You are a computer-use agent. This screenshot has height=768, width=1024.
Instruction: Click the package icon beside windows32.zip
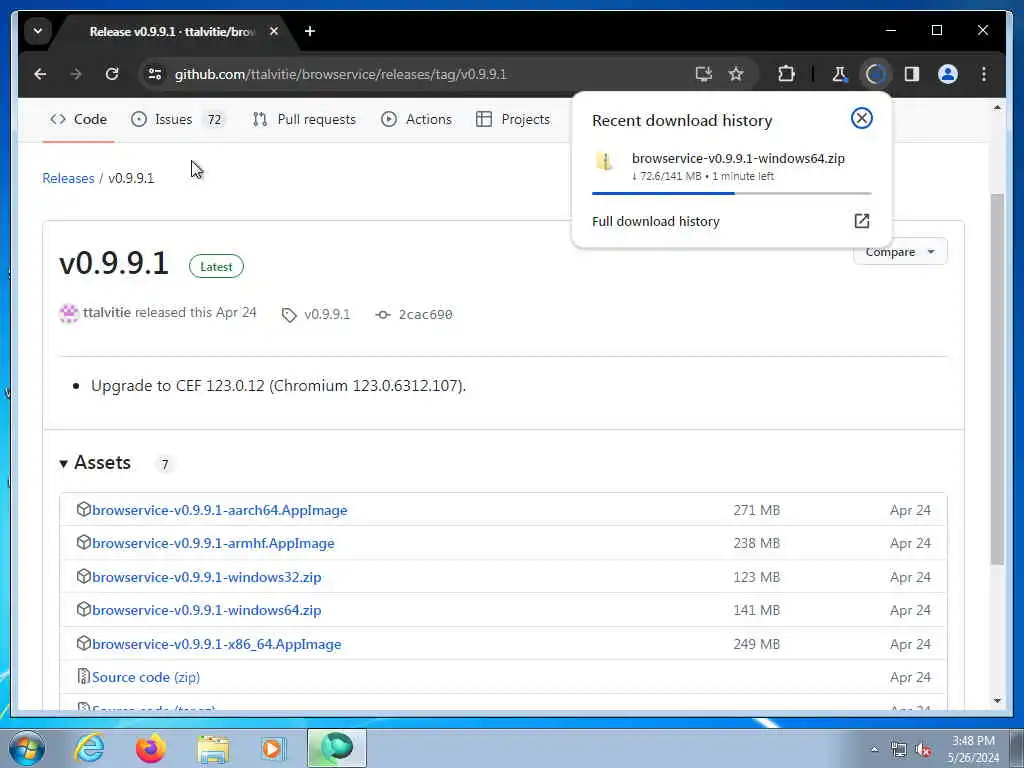83,576
